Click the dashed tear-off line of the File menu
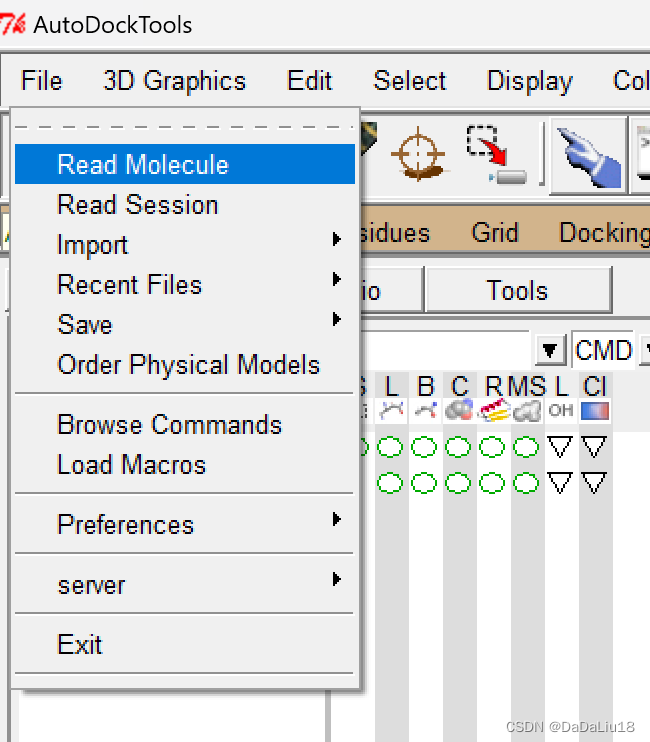This screenshot has height=742, width=650. [184, 127]
